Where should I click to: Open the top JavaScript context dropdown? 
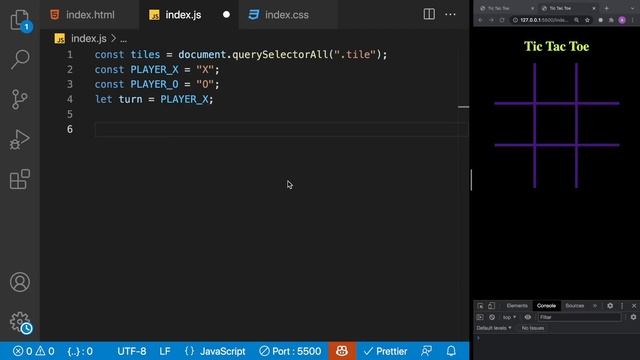[x=509, y=317]
